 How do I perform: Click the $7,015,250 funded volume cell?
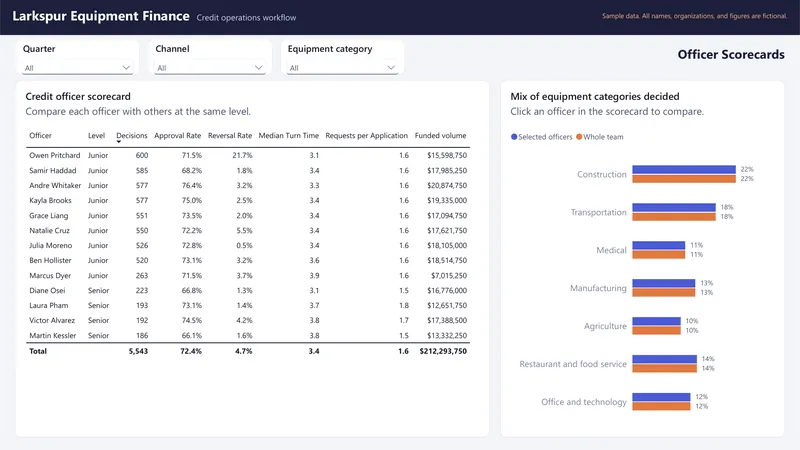[449, 276]
